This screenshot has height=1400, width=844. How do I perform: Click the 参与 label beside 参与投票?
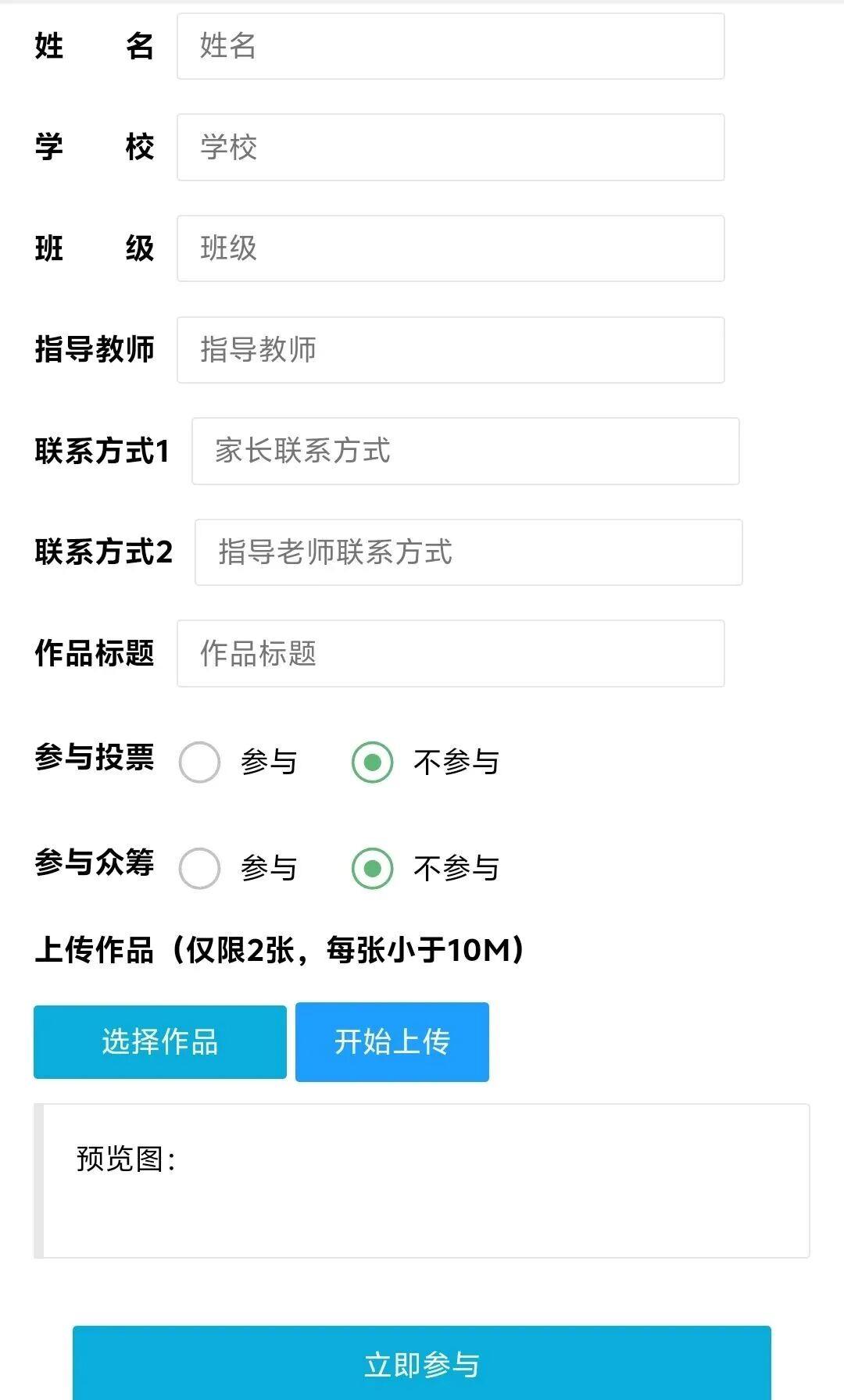pos(269,762)
